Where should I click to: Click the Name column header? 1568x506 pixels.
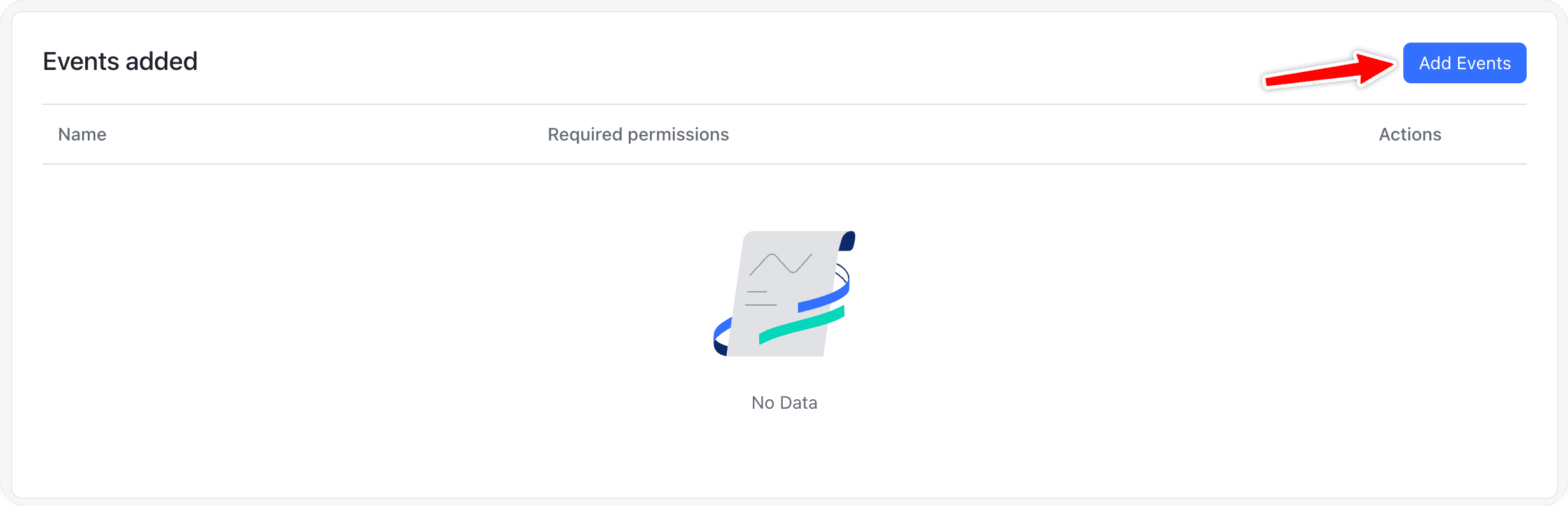82,135
